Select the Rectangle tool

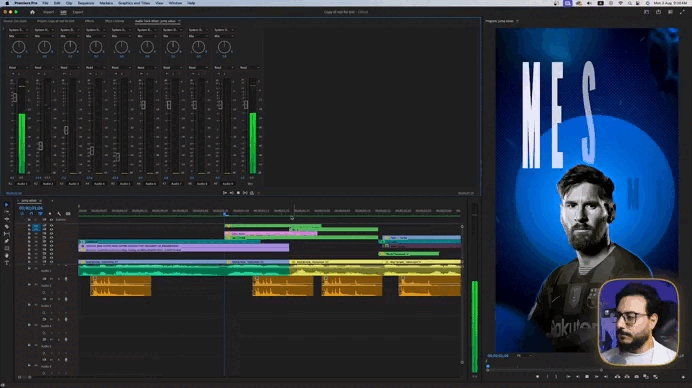(7, 248)
